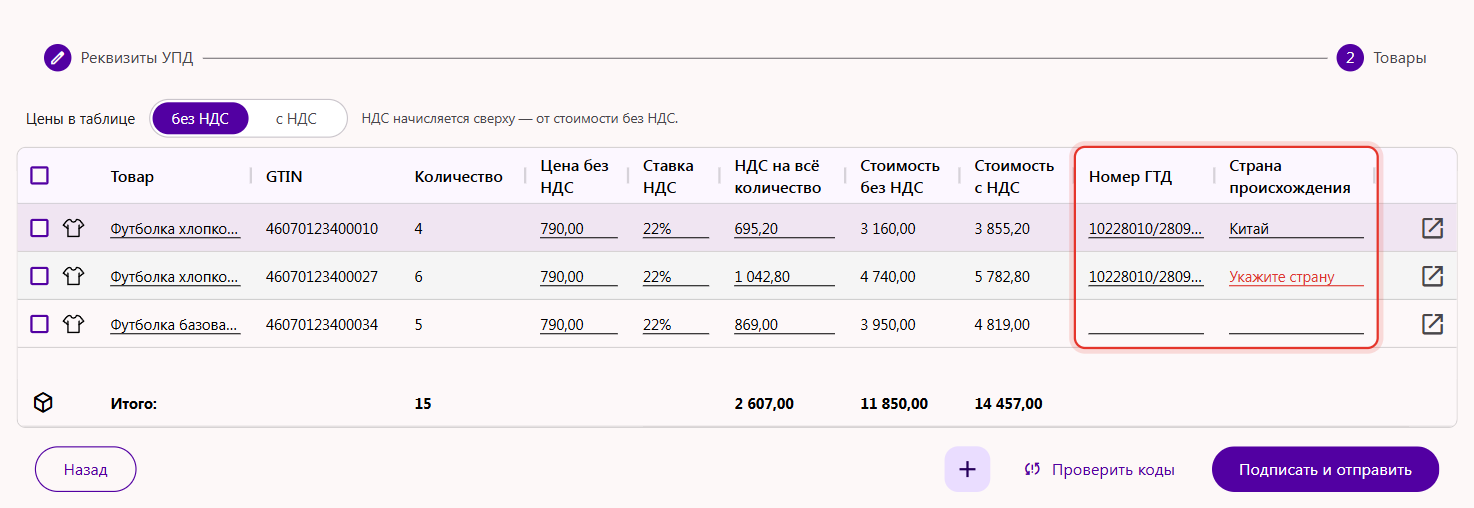Edit the Номер ГТД field in the Укажите страну row
Image resolution: width=1474 pixels, height=508 pixels.
1146,277
